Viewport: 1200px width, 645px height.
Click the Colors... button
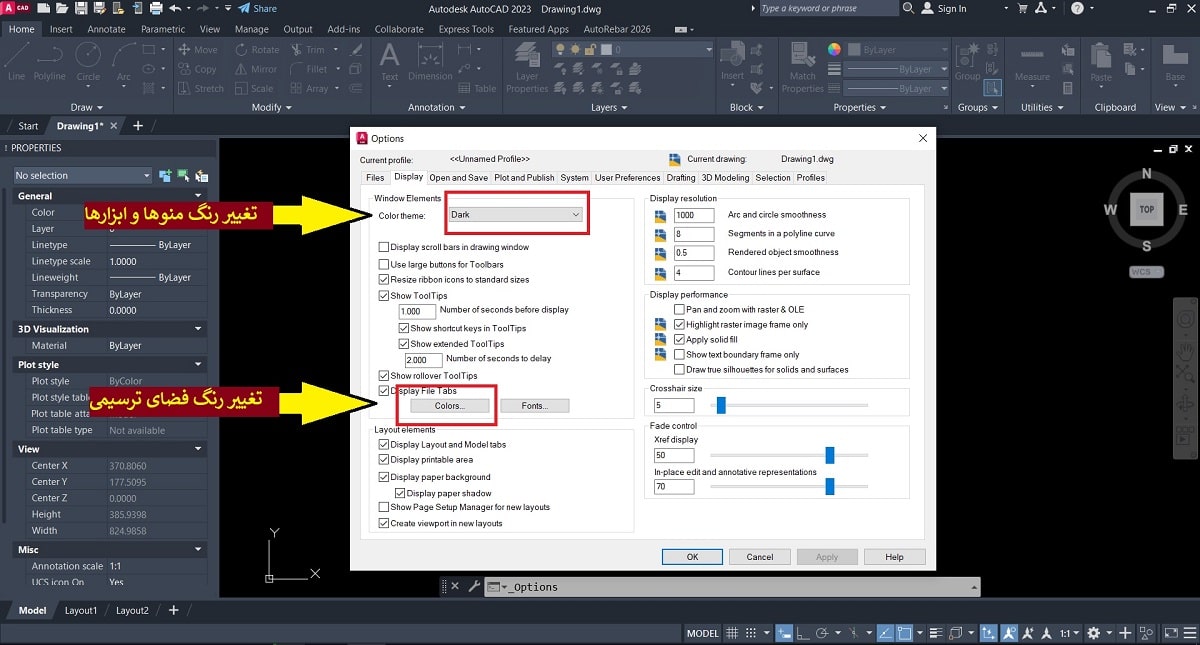449,406
